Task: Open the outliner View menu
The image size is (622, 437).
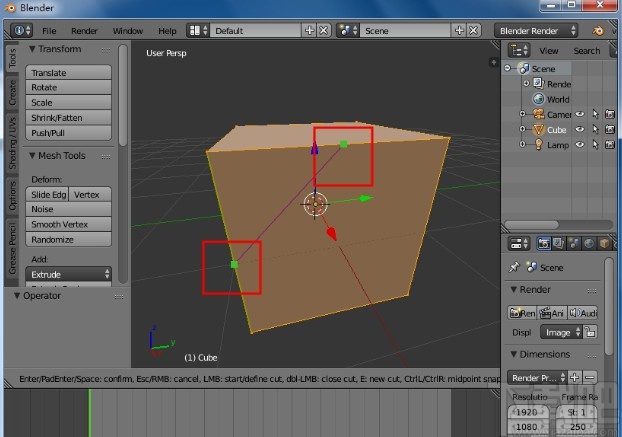Action: click(549, 51)
